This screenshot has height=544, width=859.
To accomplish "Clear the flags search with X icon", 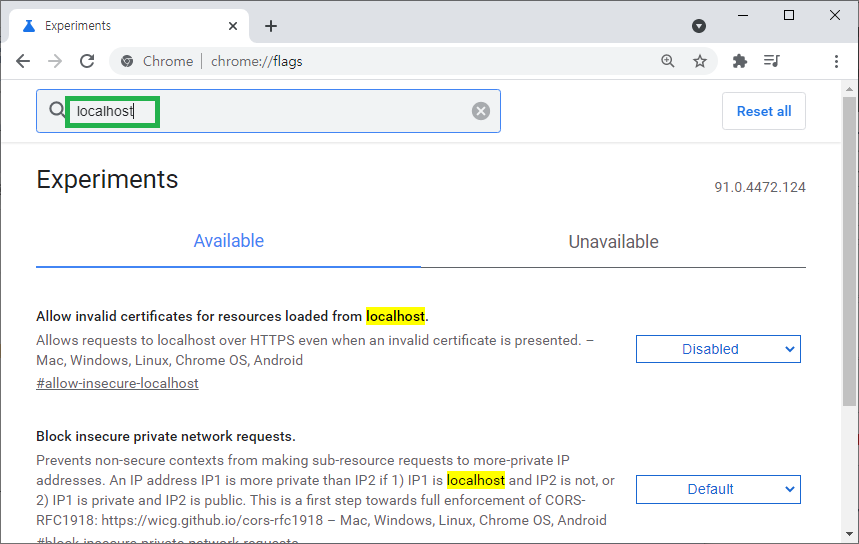I will (480, 111).
